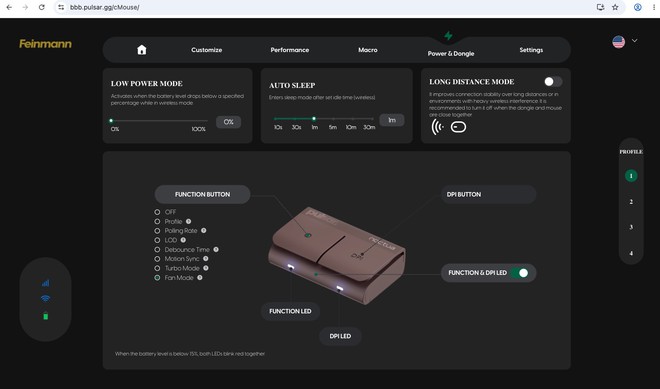The width and height of the screenshot is (660, 389).
Task: Go to the Home icon tab
Action: (142, 50)
